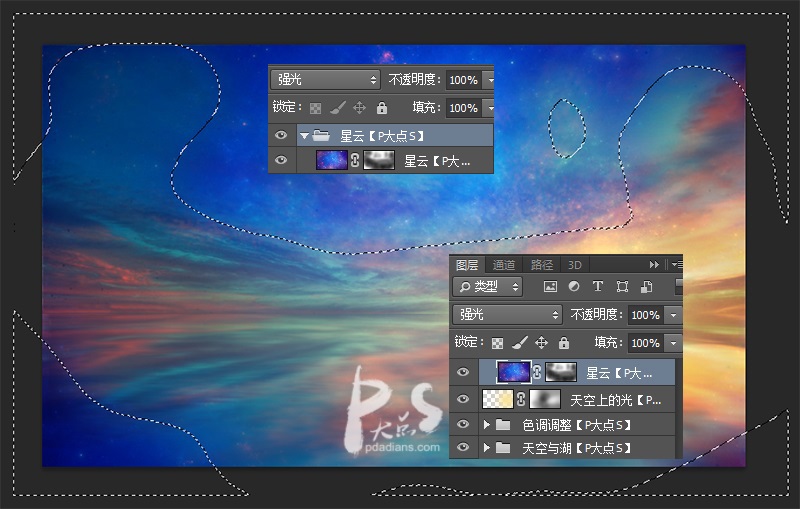Viewport: 800px width, 509px height.
Task: Click 填充 value field in floating panel
Action: 464,108
